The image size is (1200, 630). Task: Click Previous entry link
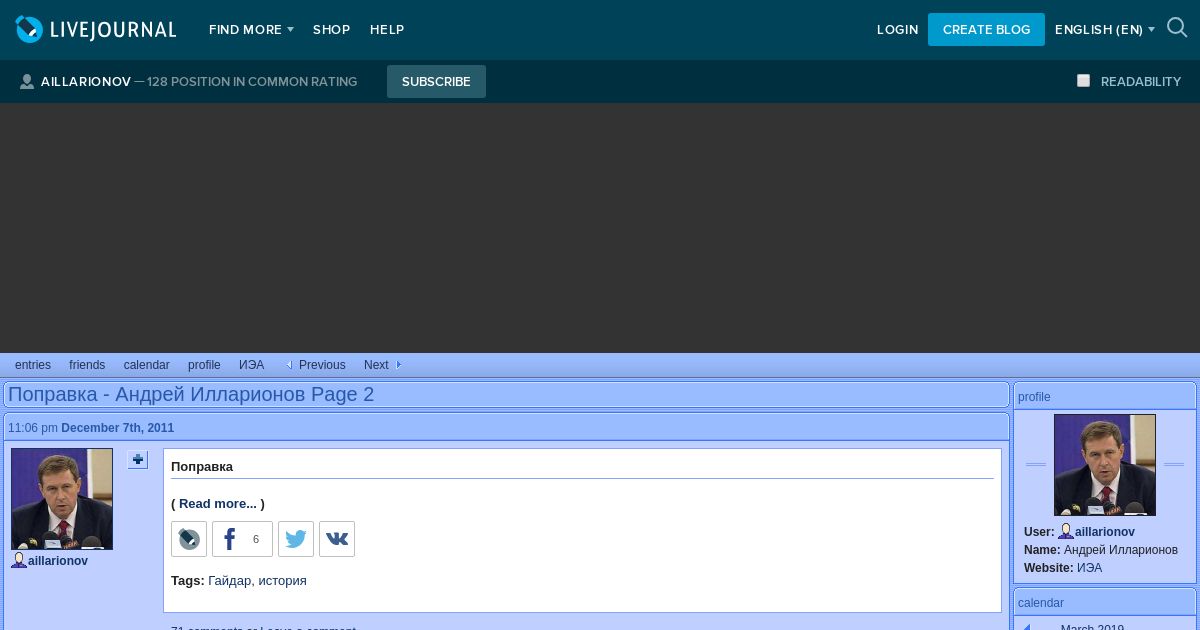(322, 365)
